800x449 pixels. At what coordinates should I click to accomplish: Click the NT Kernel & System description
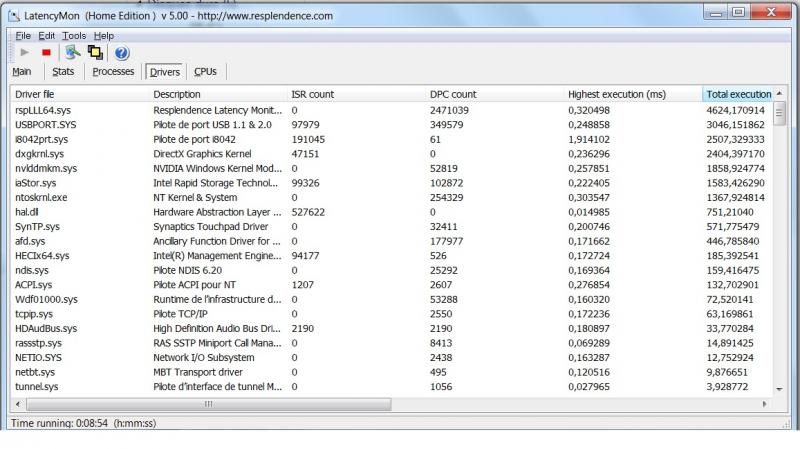(x=195, y=197)
